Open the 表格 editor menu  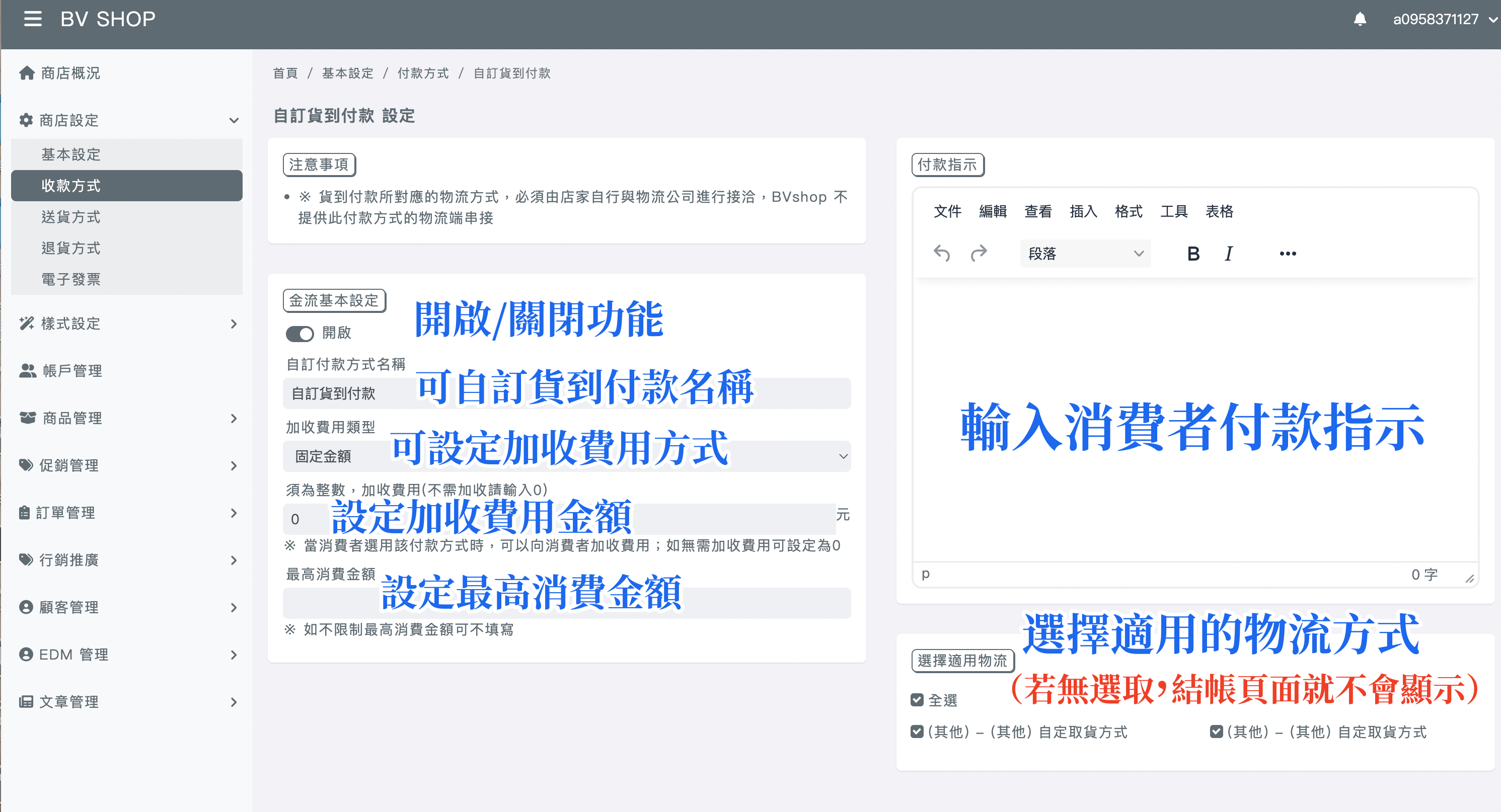pos(1219,211)
